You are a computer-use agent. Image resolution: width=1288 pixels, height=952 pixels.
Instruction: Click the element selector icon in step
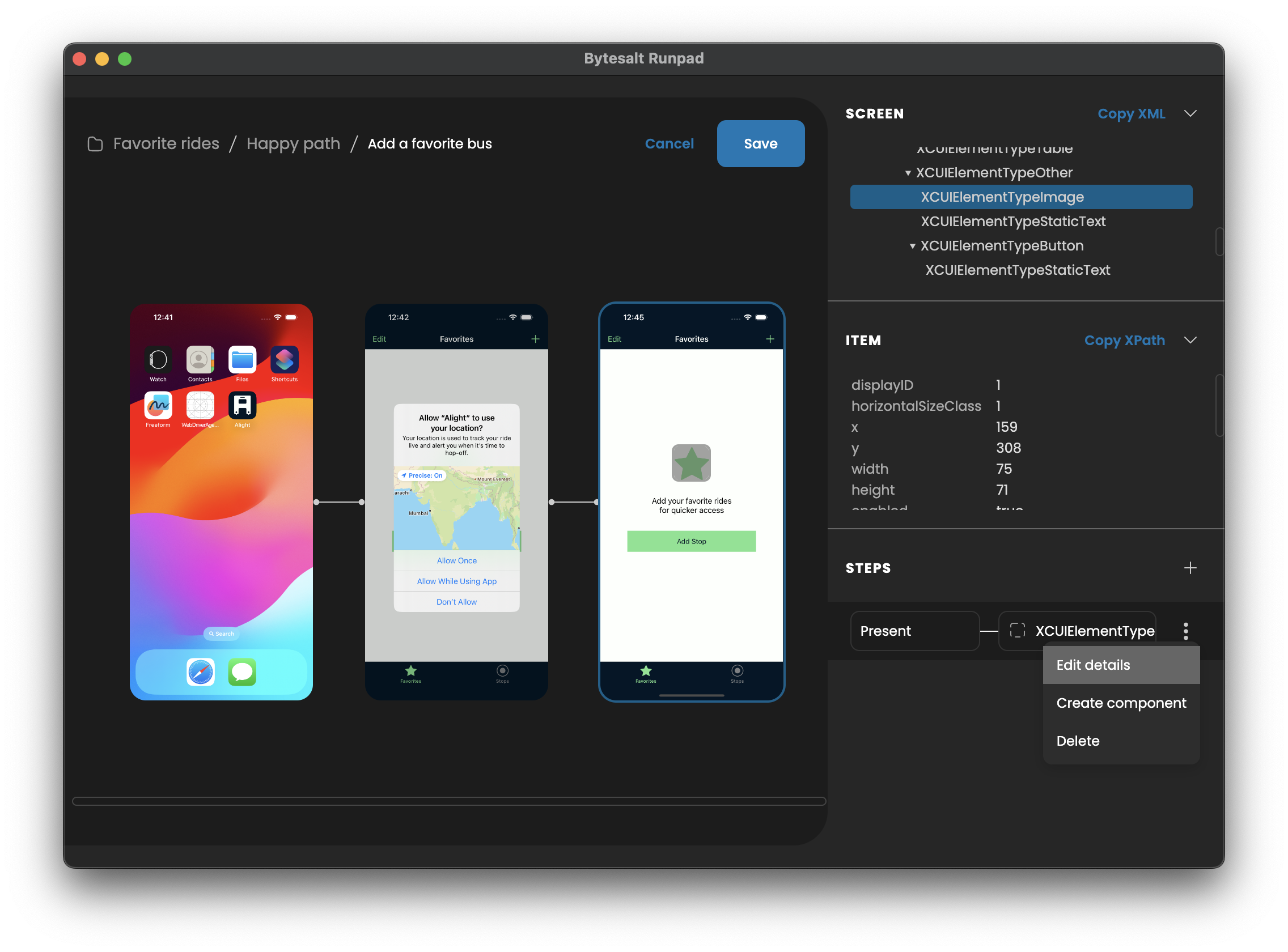click(x=1017, y=631)
